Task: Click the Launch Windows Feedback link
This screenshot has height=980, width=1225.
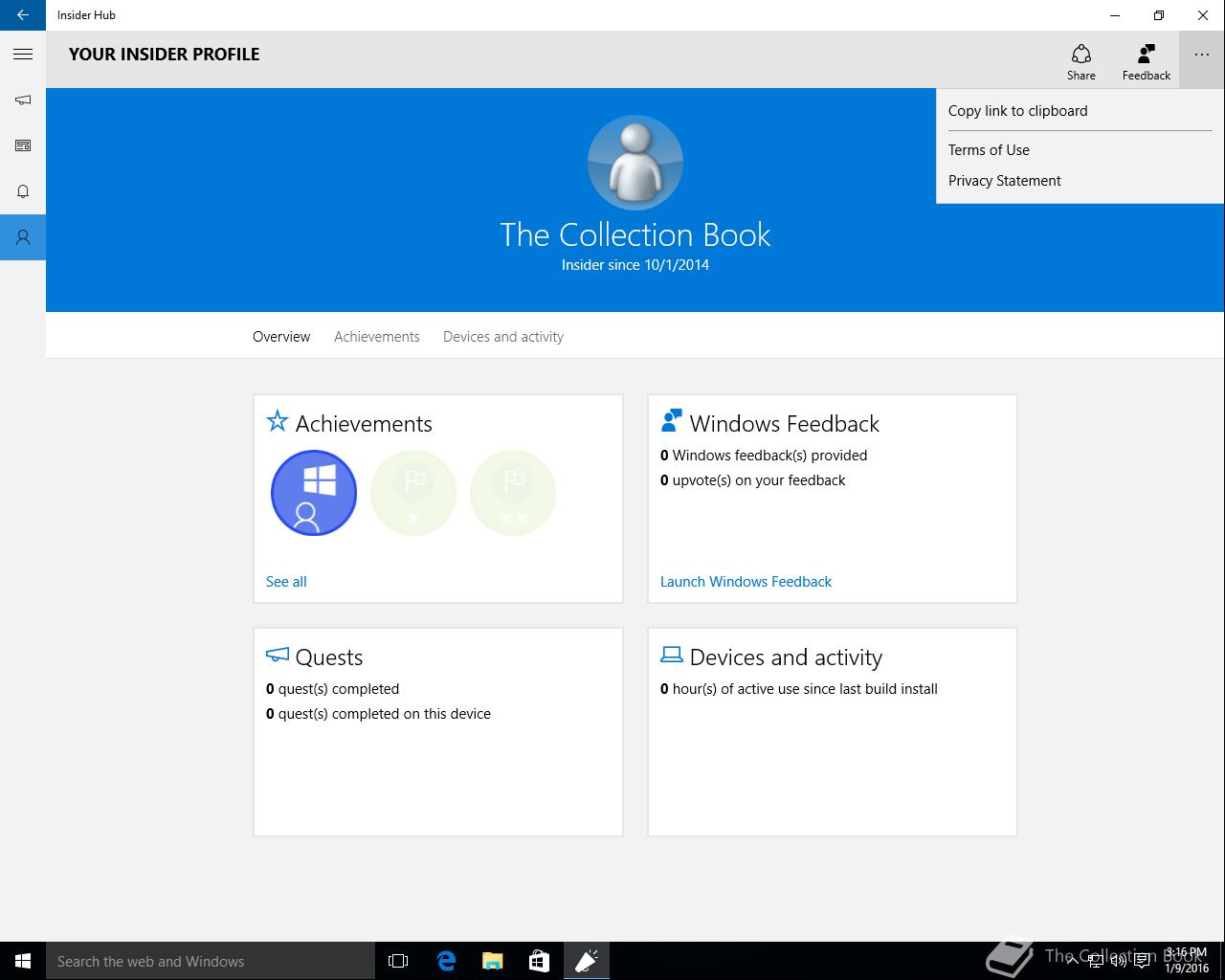Action: pos(746,582)
